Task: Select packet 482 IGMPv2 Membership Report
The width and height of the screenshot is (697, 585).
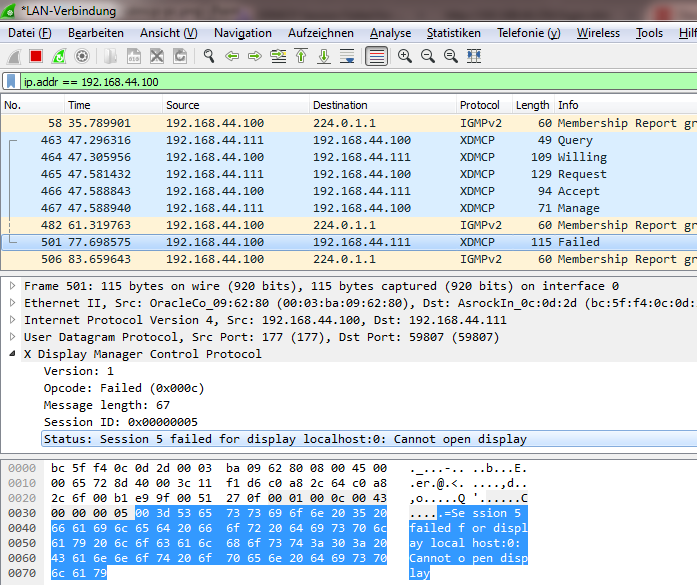Action: [349, 225]
